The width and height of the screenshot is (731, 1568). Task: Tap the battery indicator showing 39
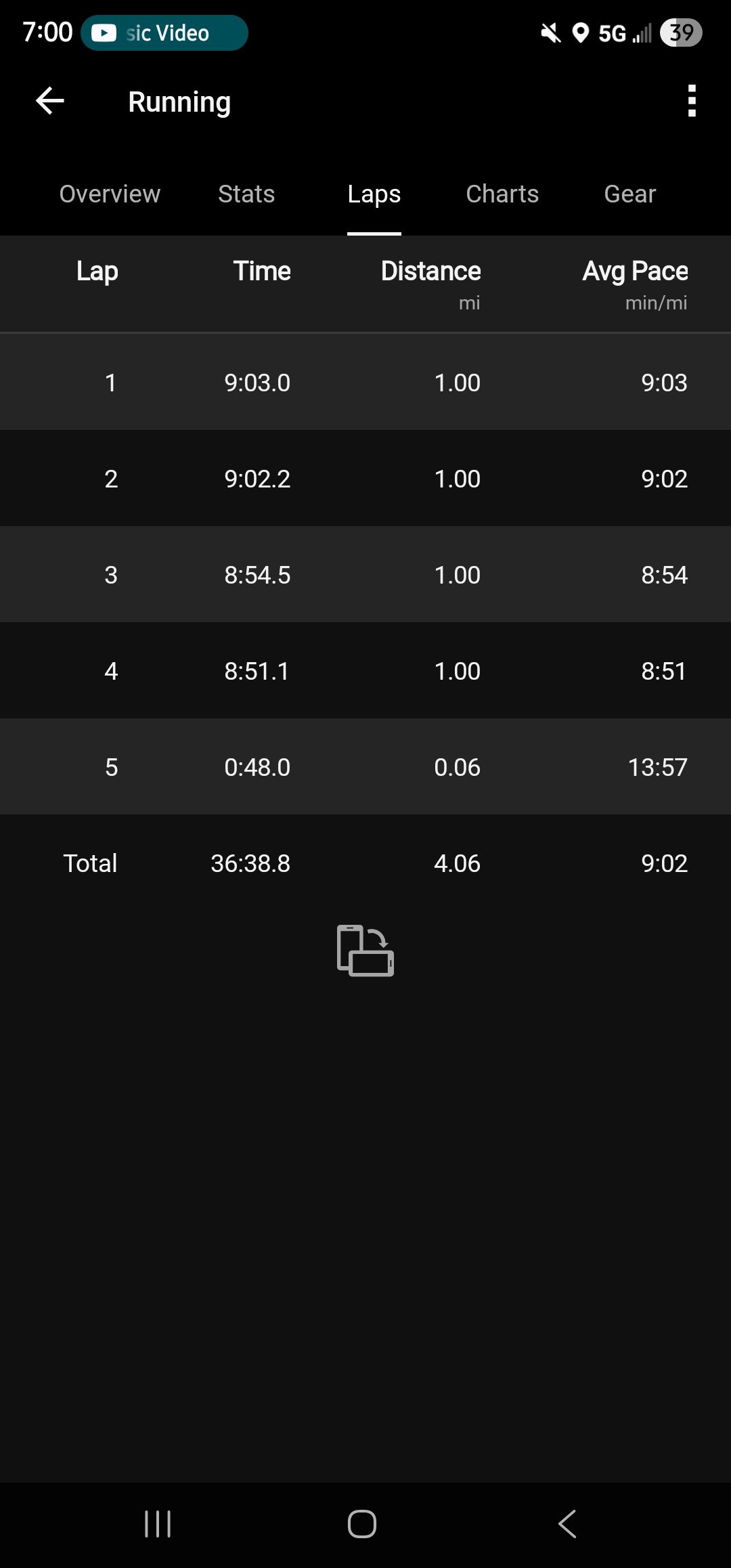click(x=681, y=32)
